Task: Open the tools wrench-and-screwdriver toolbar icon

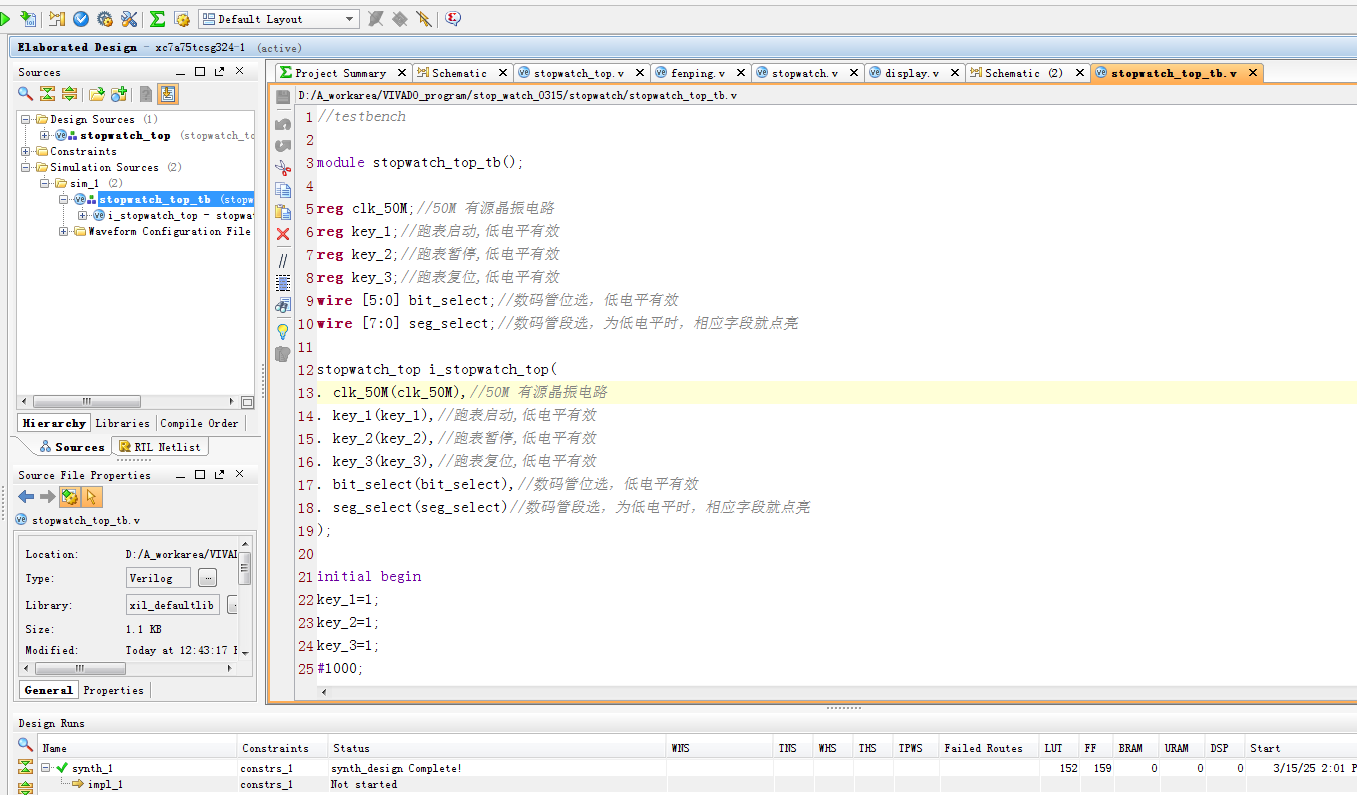Action: point(129,19)
